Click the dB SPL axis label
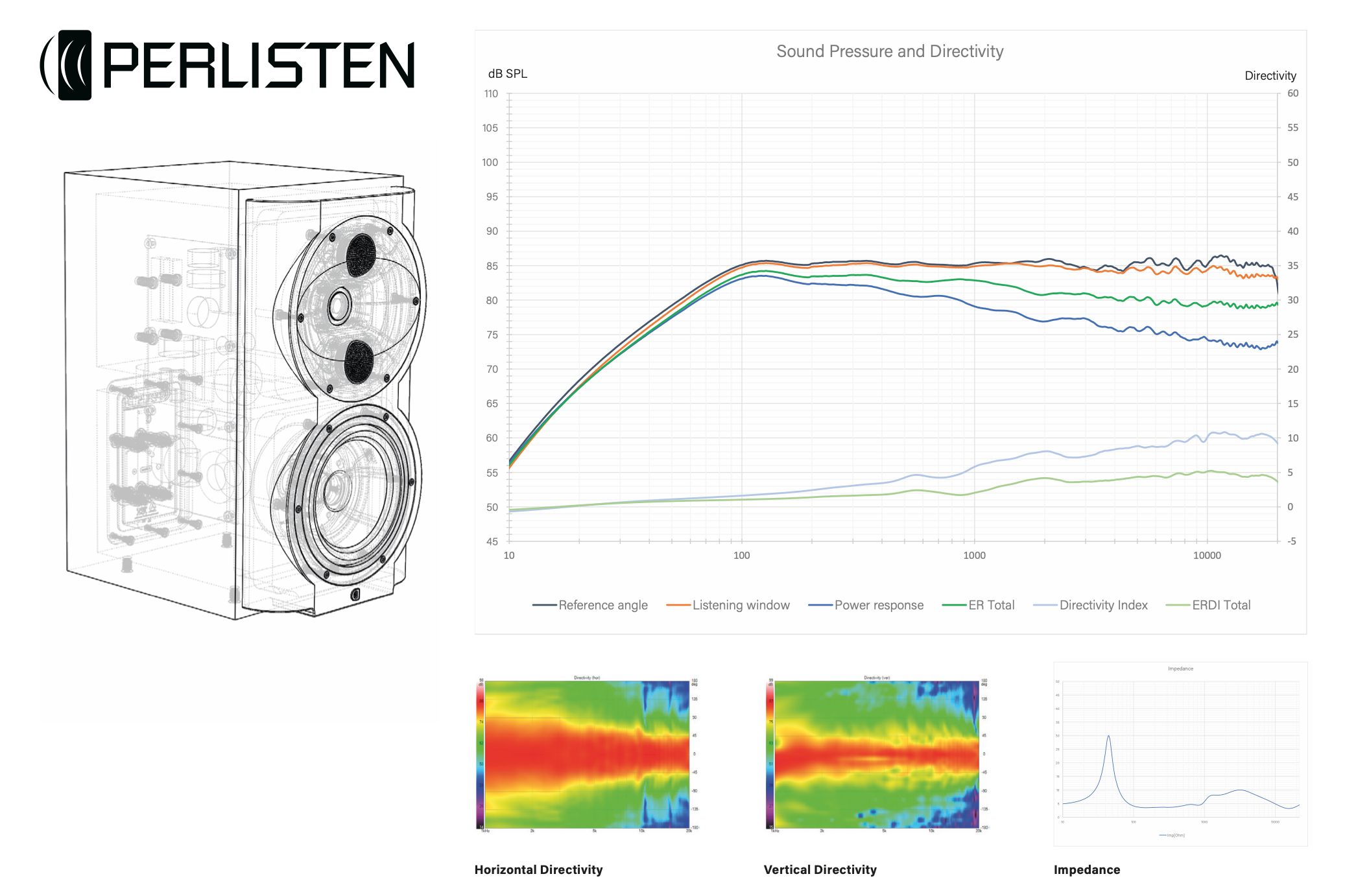The height and width of the screenshot is (896, 1345). click(x=507, y=74)
